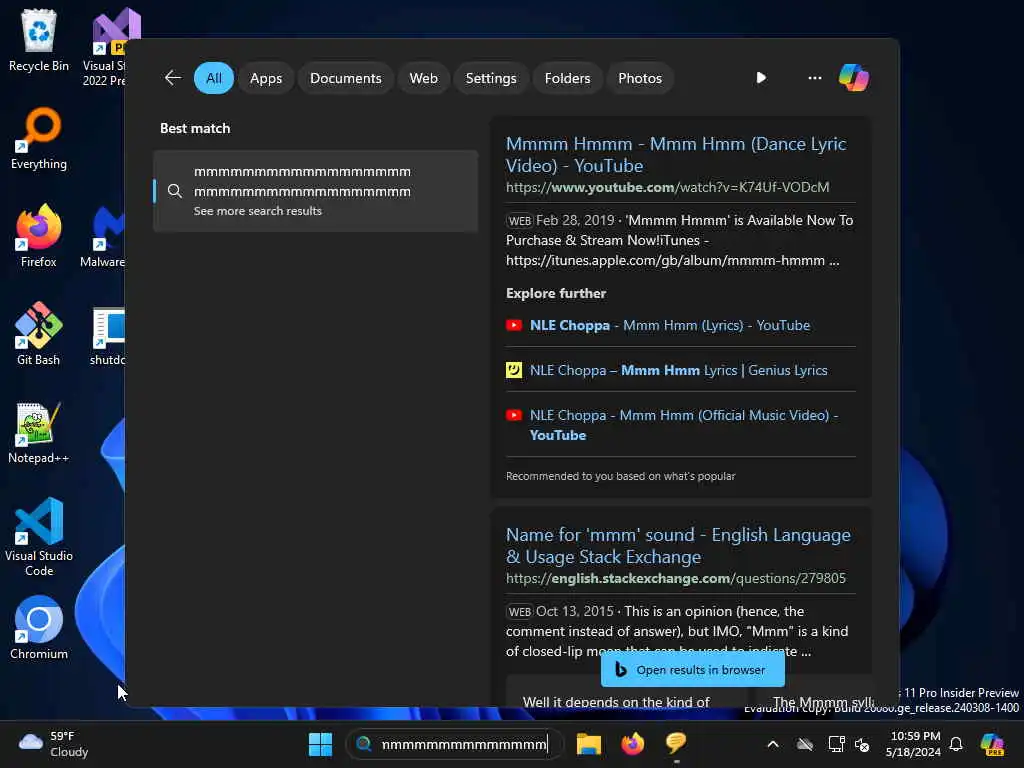The height and width of the screenshot is (768, 1024).
Task: Select the Malwarebytes desktop shortcut
Action: pos(103,236)
